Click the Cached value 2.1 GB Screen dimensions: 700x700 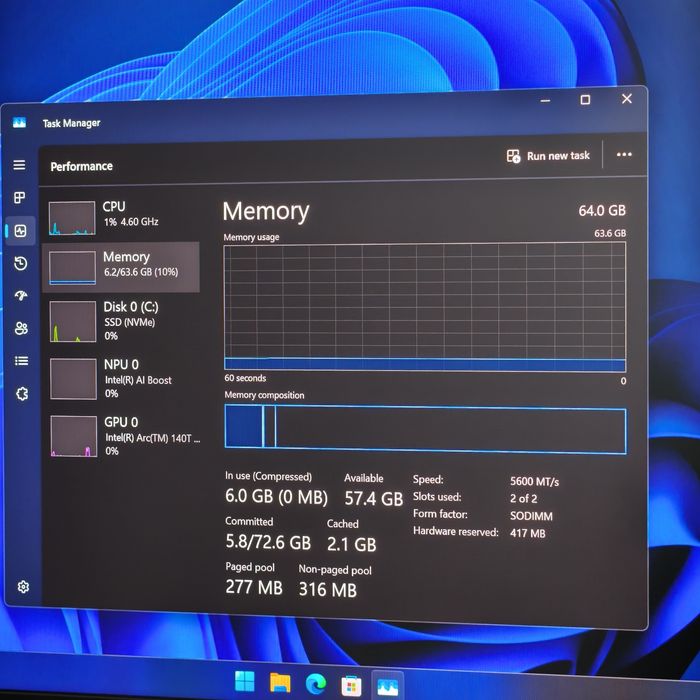tap(352, 544)
